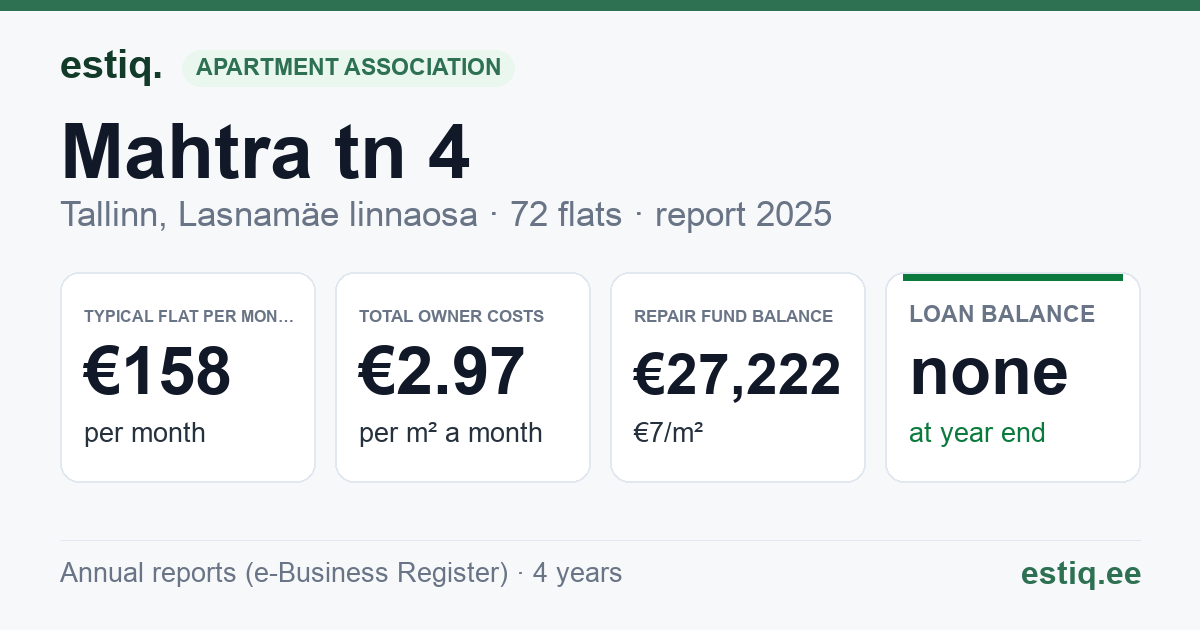Click the Tallinn, Lasnamäe linnaosa subtitle text
1200x630 pixels.
(268, 214)
